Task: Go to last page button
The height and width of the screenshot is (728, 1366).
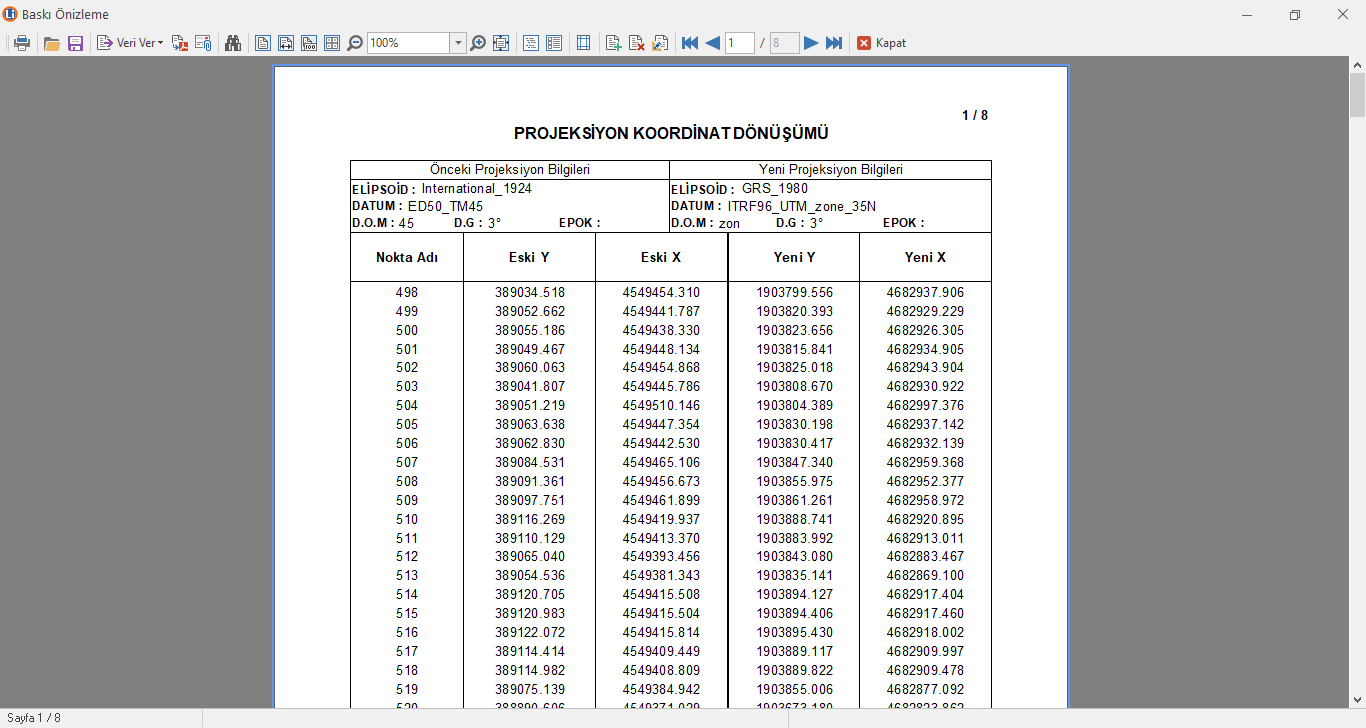Action: 834,43
